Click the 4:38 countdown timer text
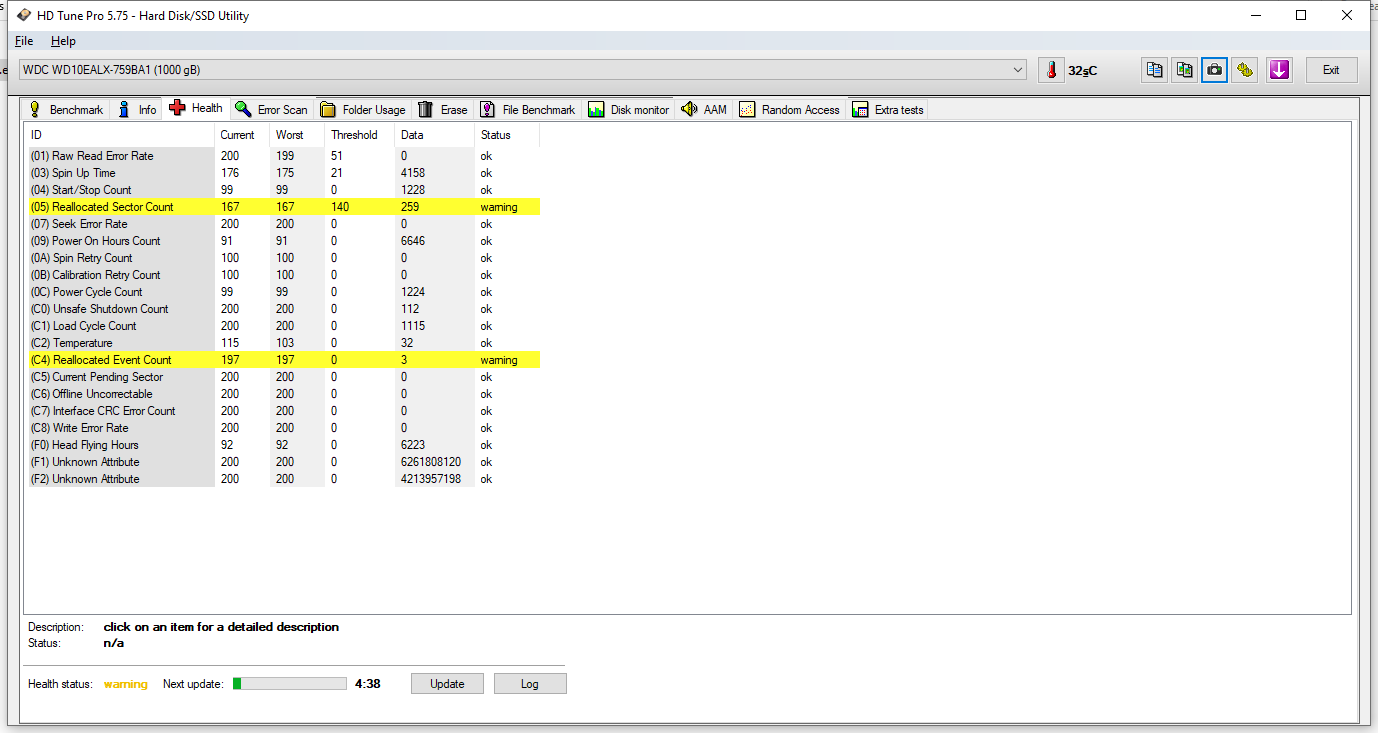This screenshot has width=1378, height=733. coord(367,684)
